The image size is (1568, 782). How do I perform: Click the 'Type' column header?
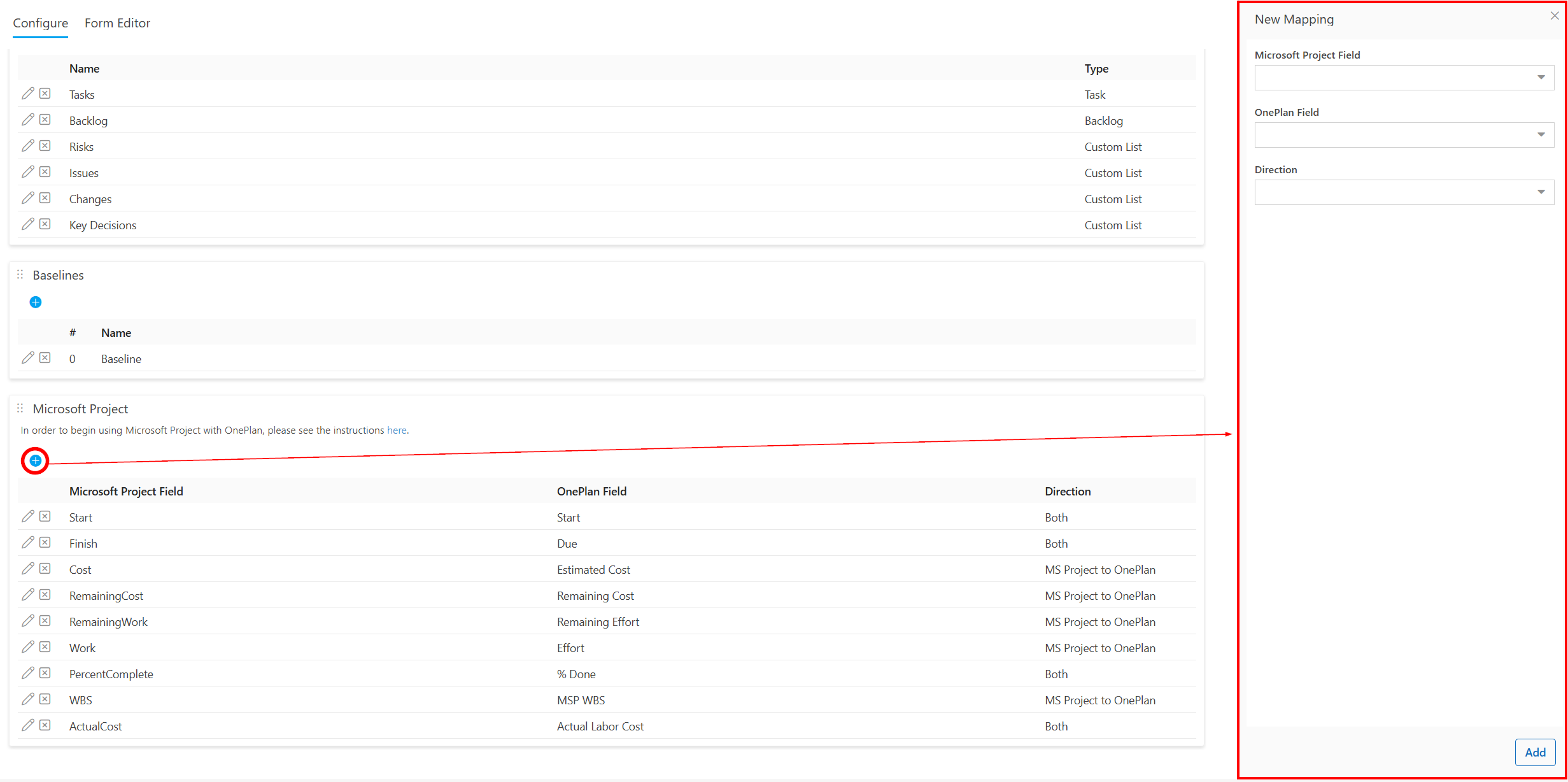pyautogui.click(x=1096, y=69)
